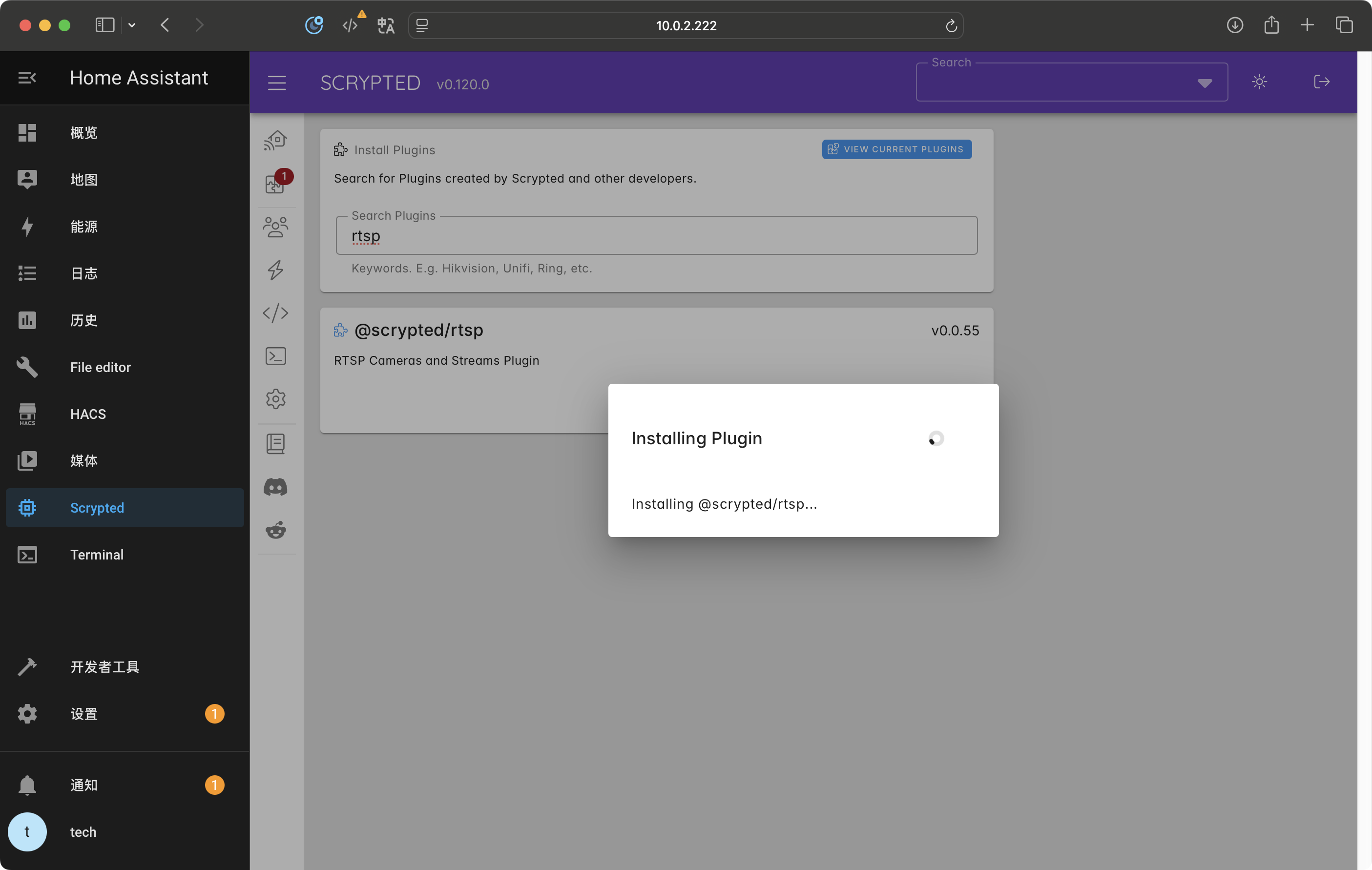Expand the Search dropdown arrow

[x=1205, y=83]
